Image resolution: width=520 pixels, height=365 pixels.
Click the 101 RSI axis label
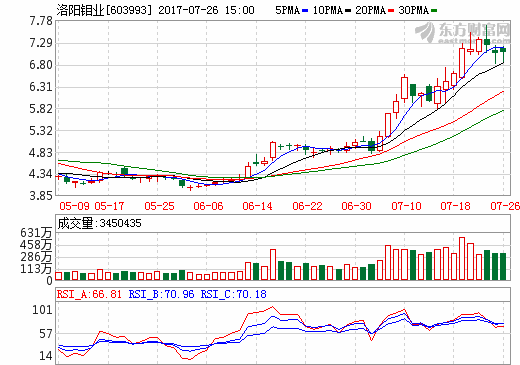[x=42, y=310]
